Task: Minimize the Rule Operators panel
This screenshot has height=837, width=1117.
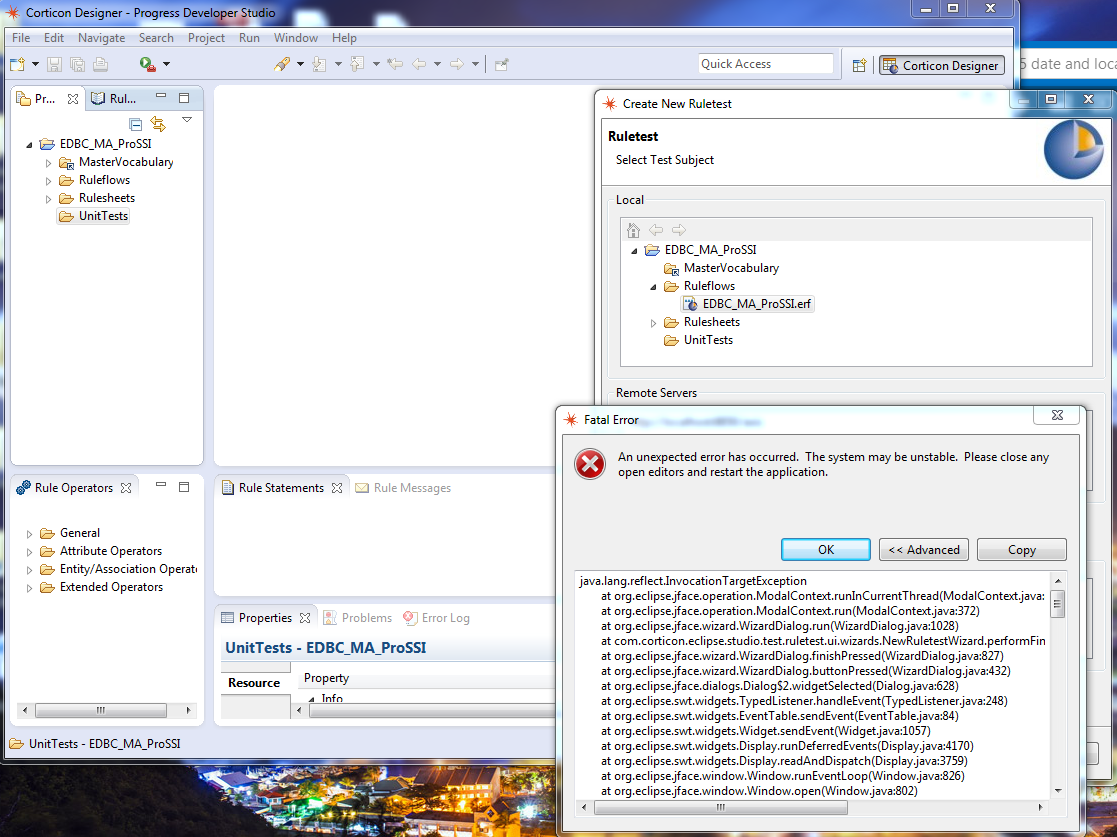Action: point(161,485)
